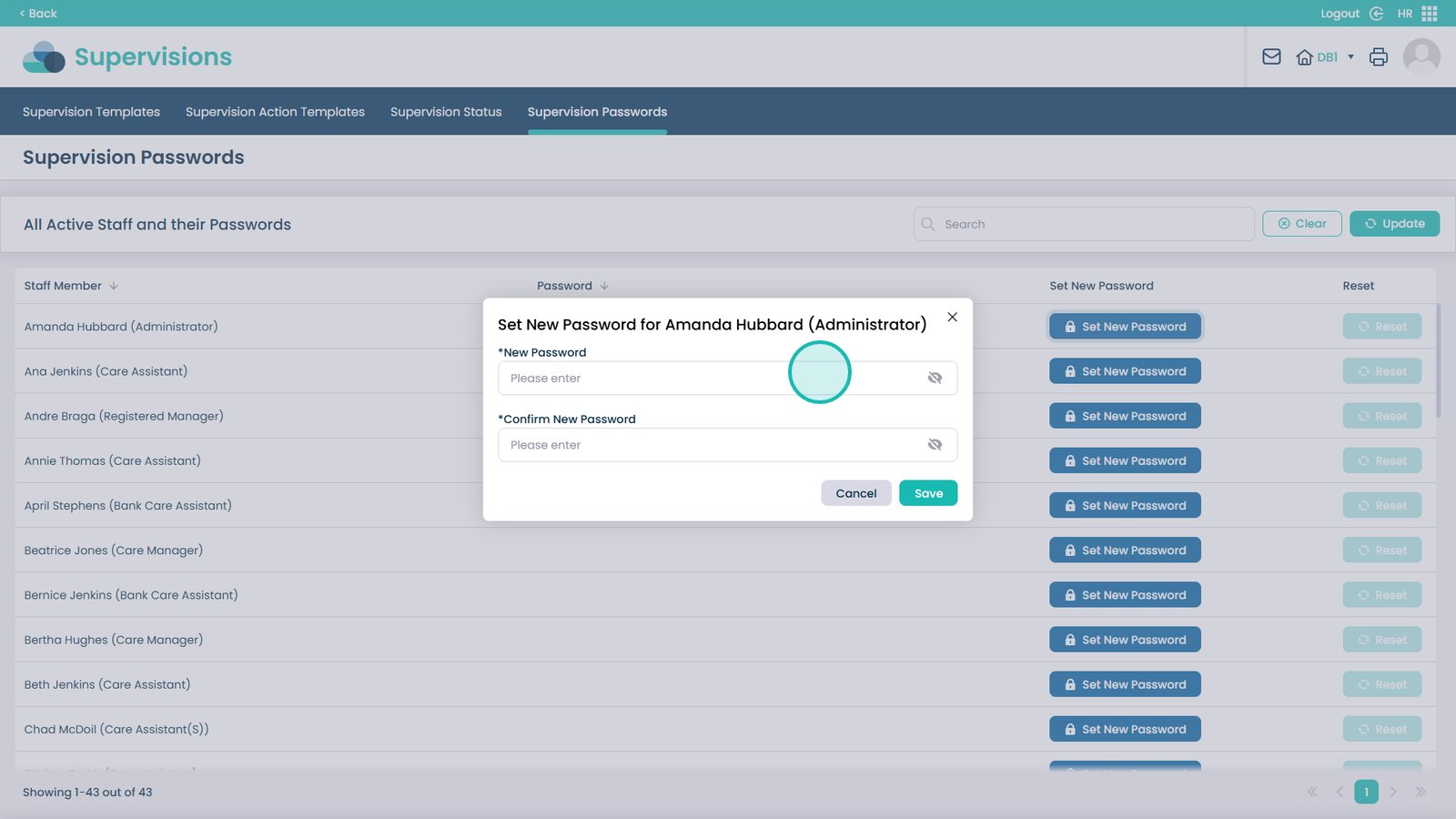Open the user profile avatar
Viewport: 1456px width, 819px height.
[x=1421, y=57]
